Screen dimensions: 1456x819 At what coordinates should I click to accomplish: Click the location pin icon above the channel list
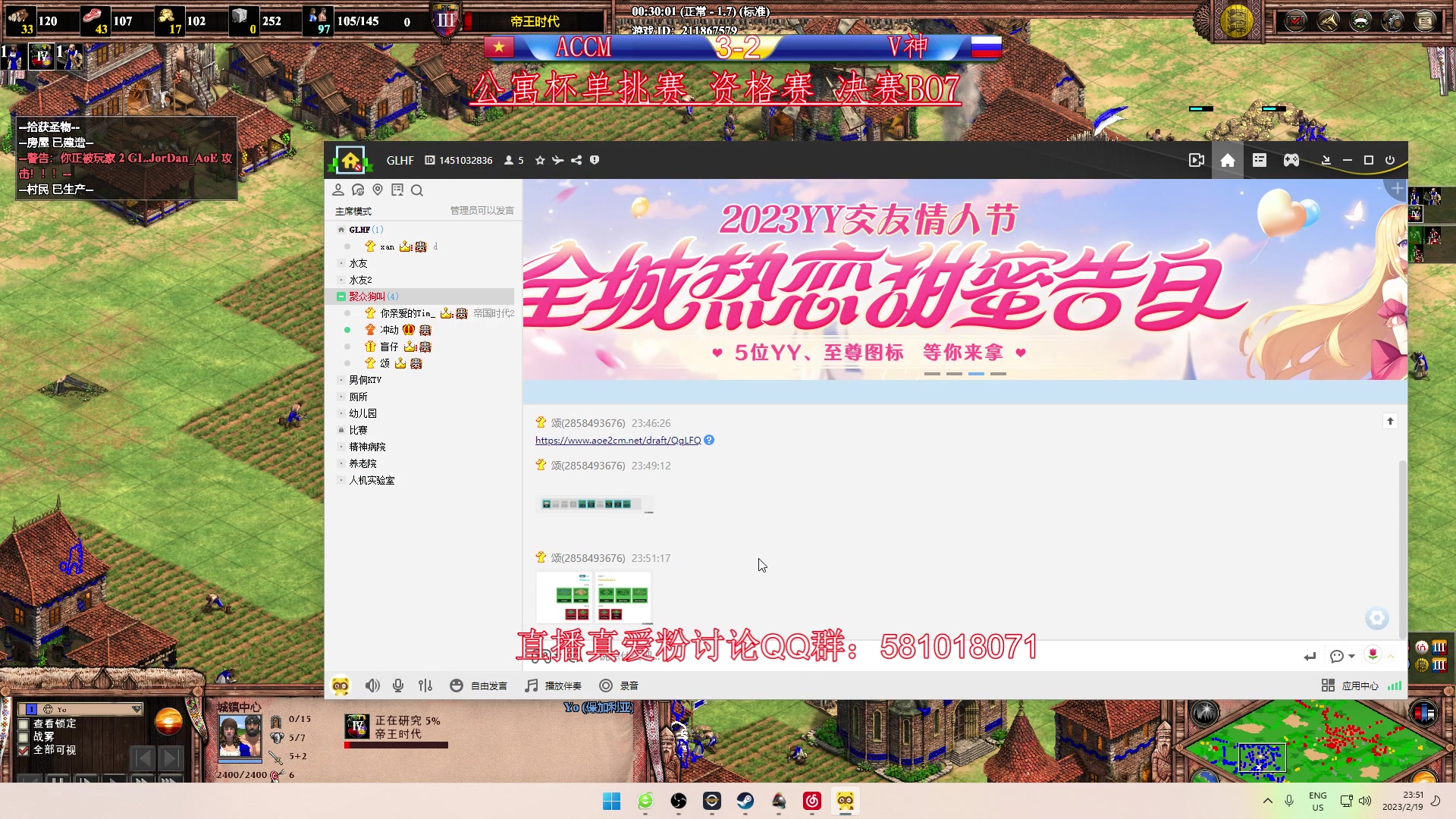point(378,190)
